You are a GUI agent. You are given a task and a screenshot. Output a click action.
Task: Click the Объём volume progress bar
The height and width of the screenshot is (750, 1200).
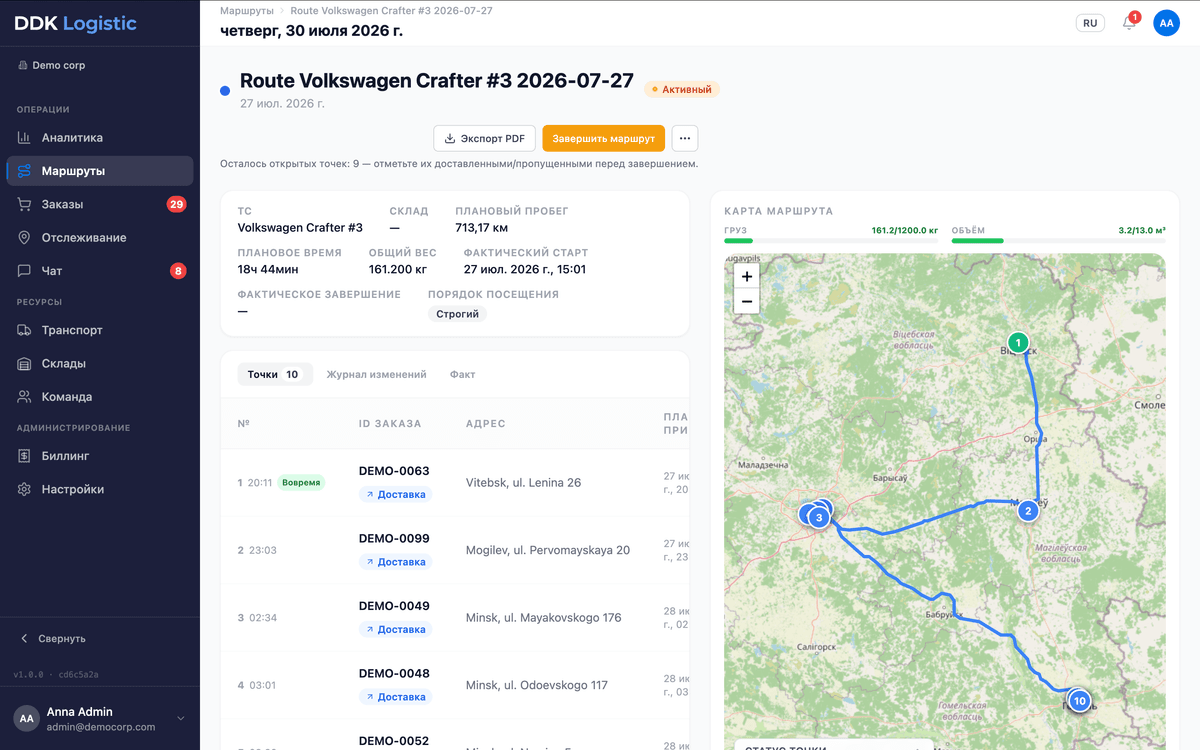point(1058,241)
